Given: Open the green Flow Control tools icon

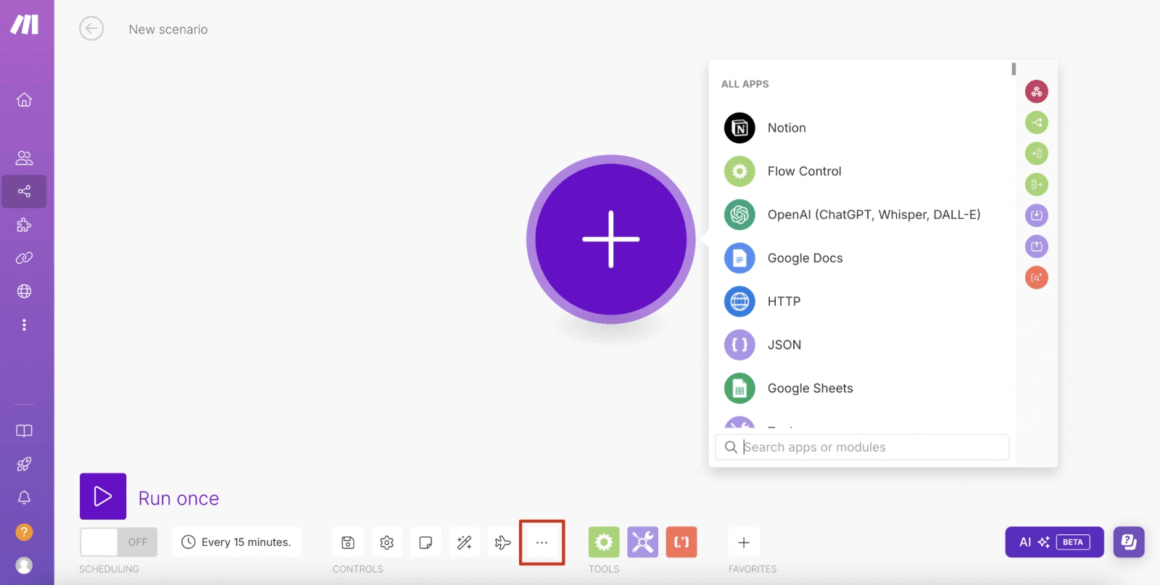Looking at the screenshot, I should (x=604, y=542).
